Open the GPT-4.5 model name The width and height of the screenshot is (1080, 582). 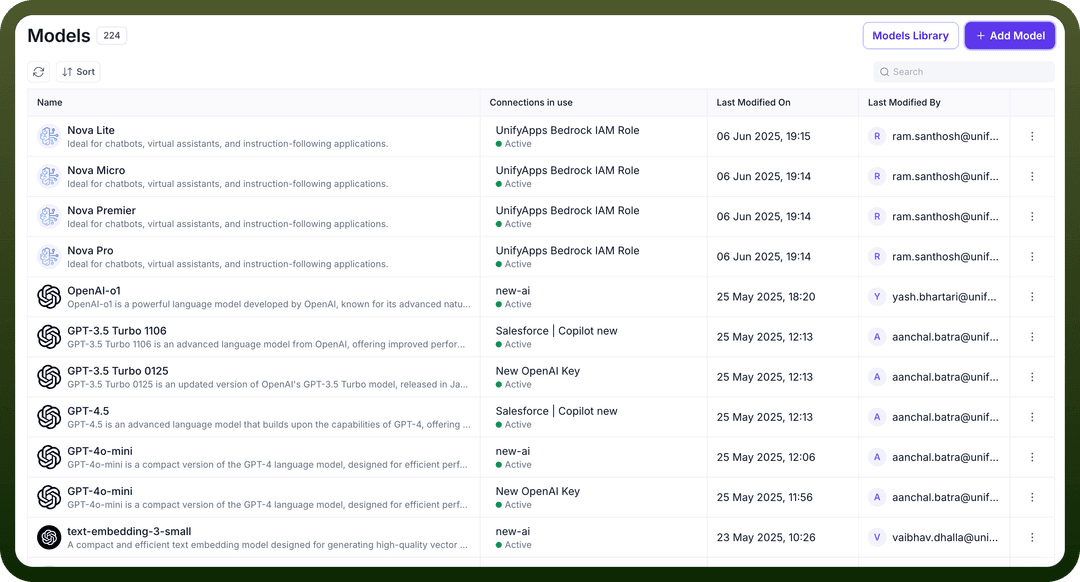click(88, 410)
